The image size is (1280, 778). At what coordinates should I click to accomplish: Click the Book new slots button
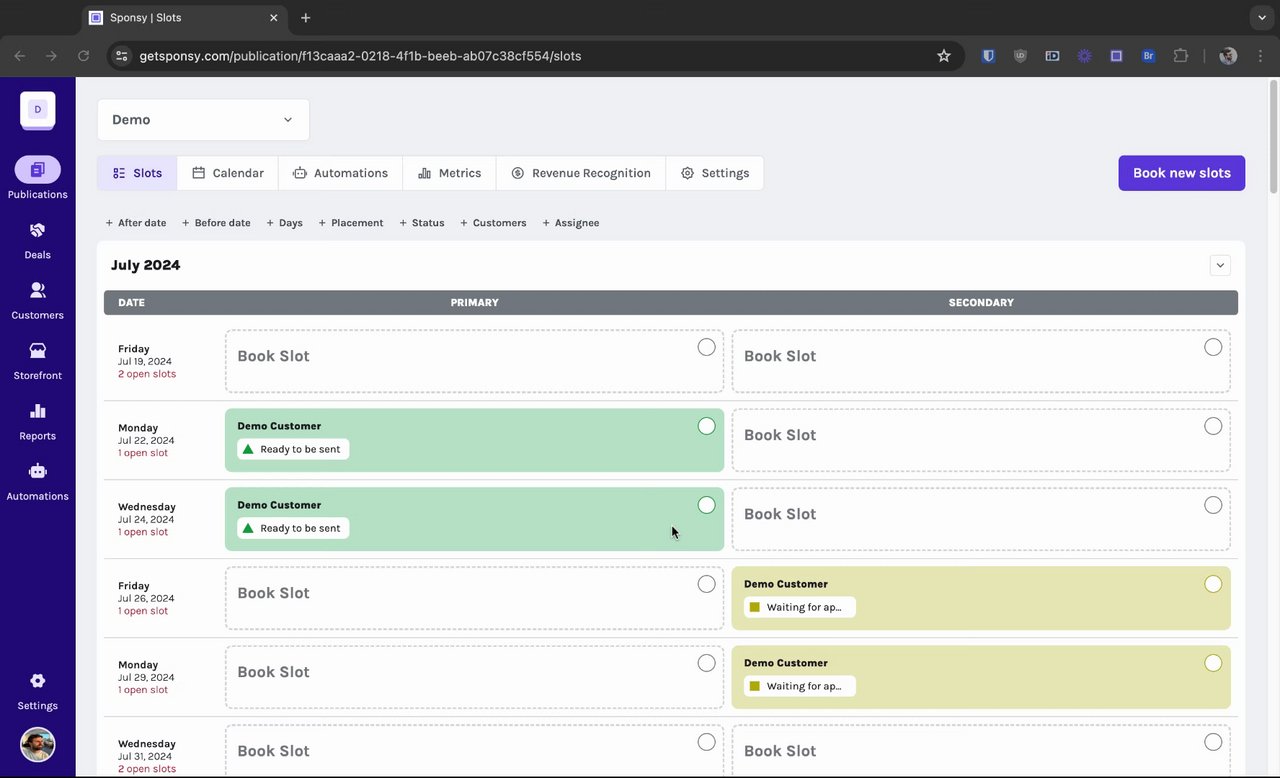click(1181, 173)
